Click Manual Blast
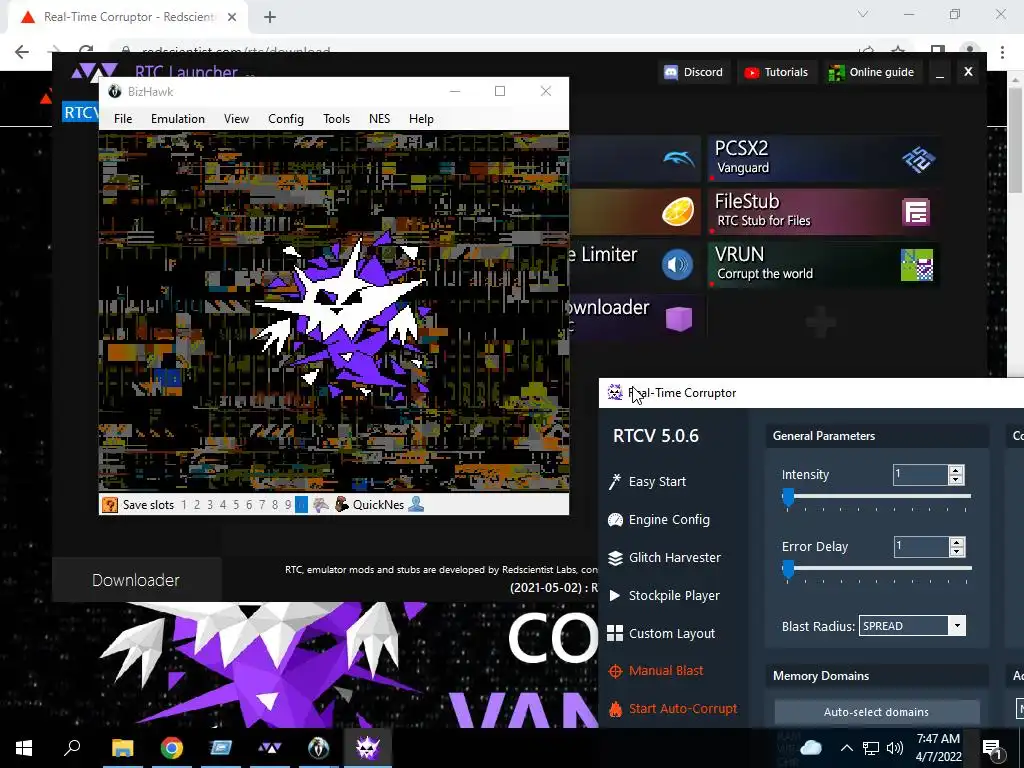The width and height of the screenshot is (1024, 768). tap(665, 671)
